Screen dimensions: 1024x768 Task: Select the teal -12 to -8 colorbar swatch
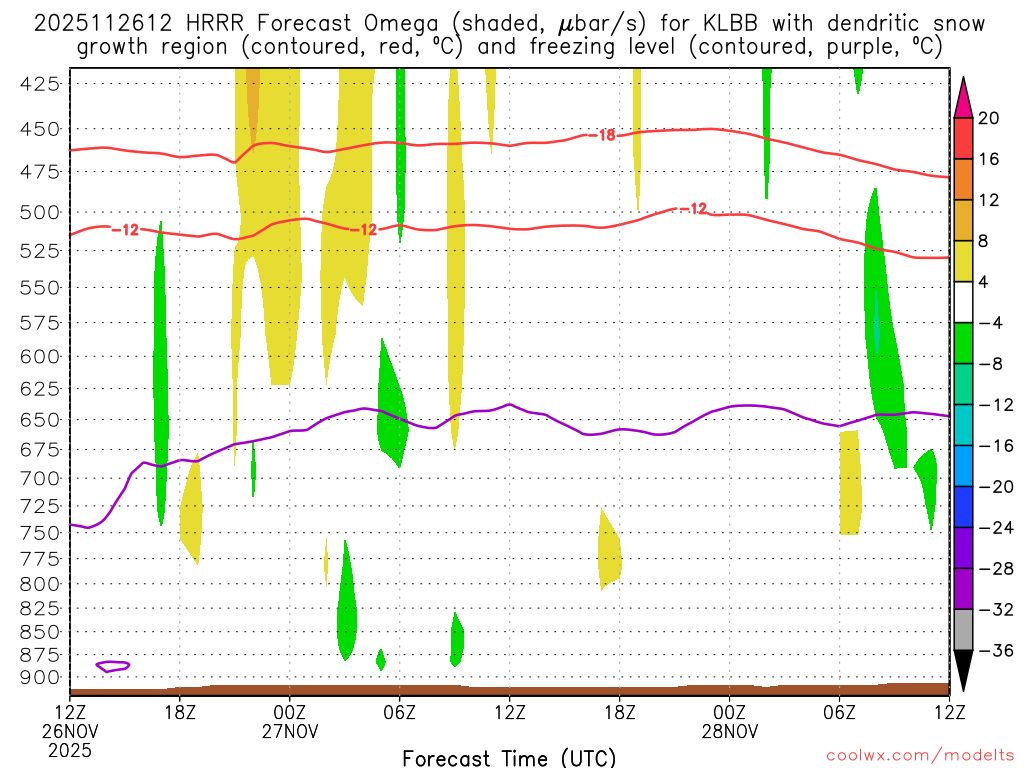(x=963, y=384)
